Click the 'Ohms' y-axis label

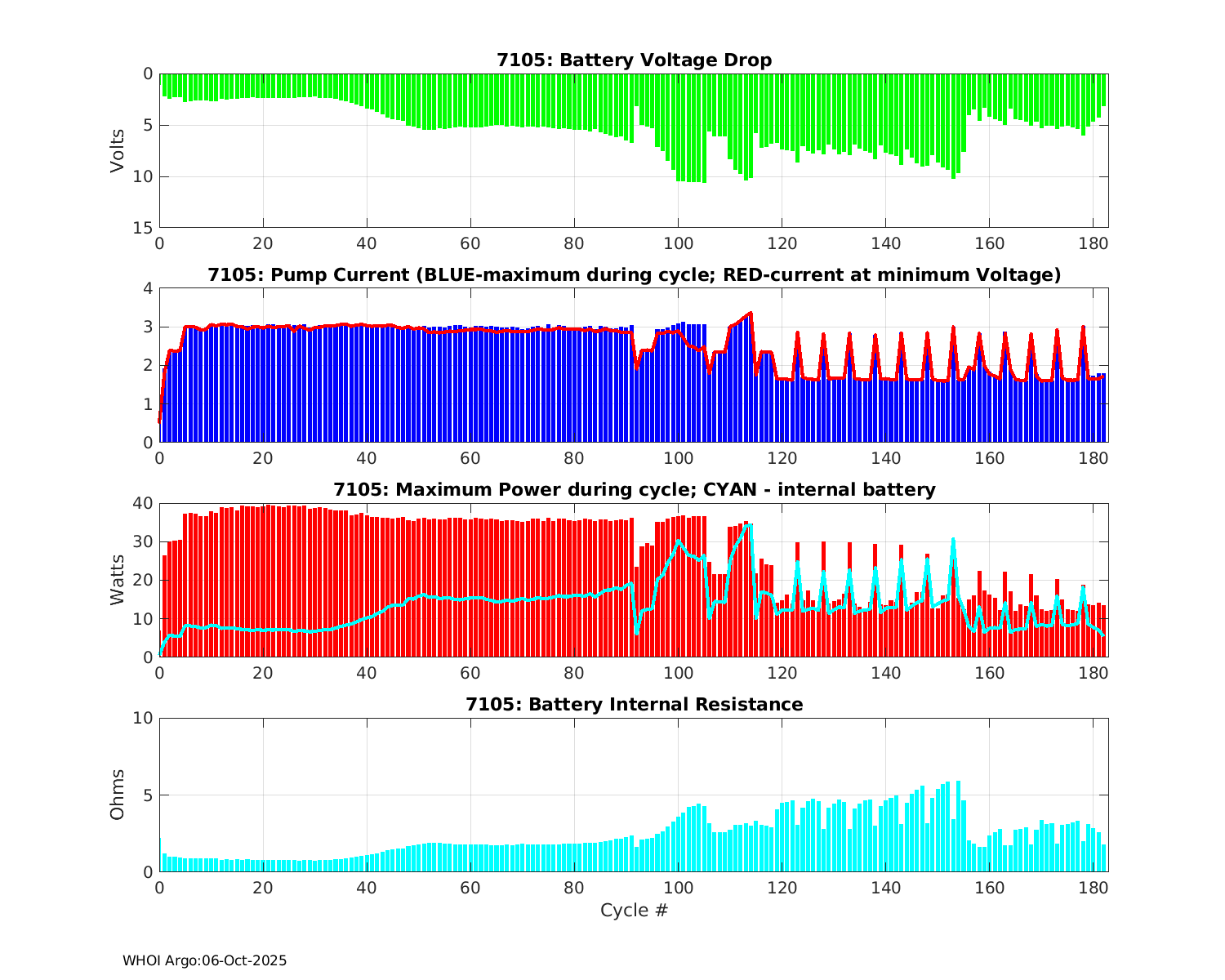click(x=118, y=795)
